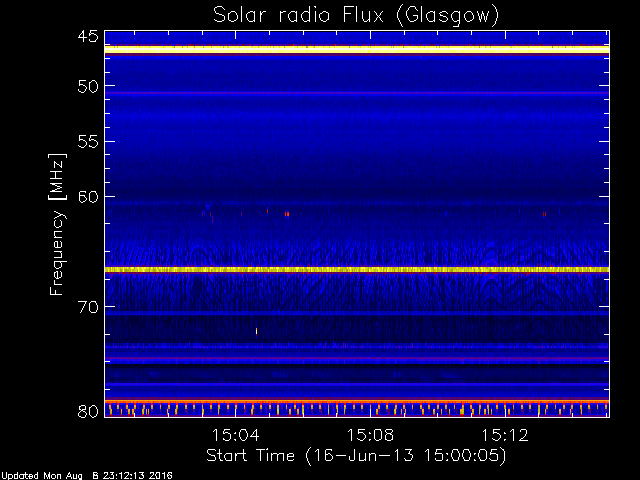
Task: Click the 15:08 time axis label
Action: (x=370, y=436)
